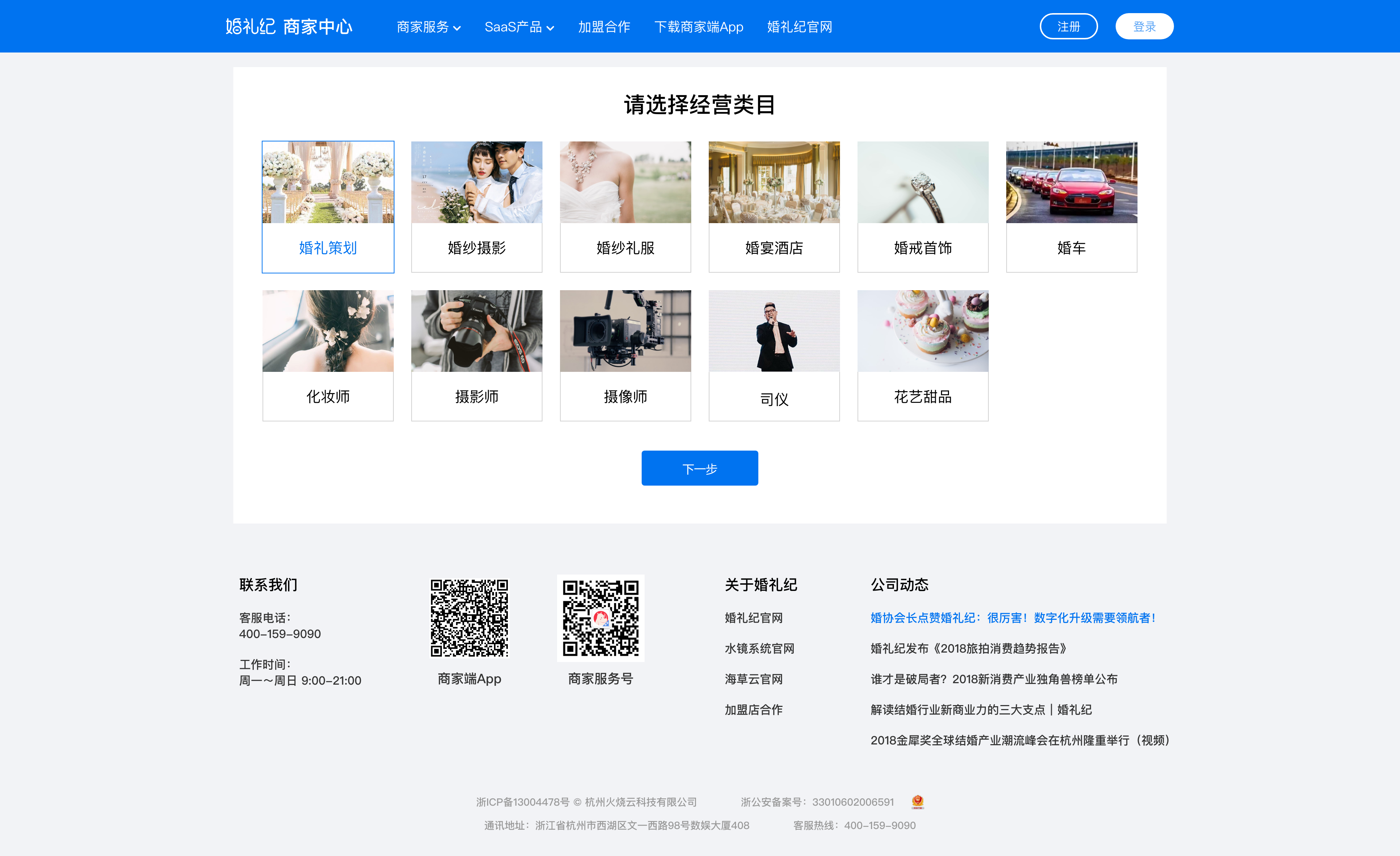1400x856 pixels.
Task: Open the 加盟合作 menu item
Action: coord(604,27)
